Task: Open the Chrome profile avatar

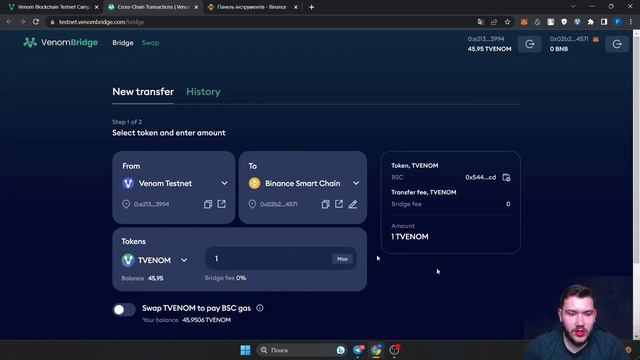Action: [618, 22]
